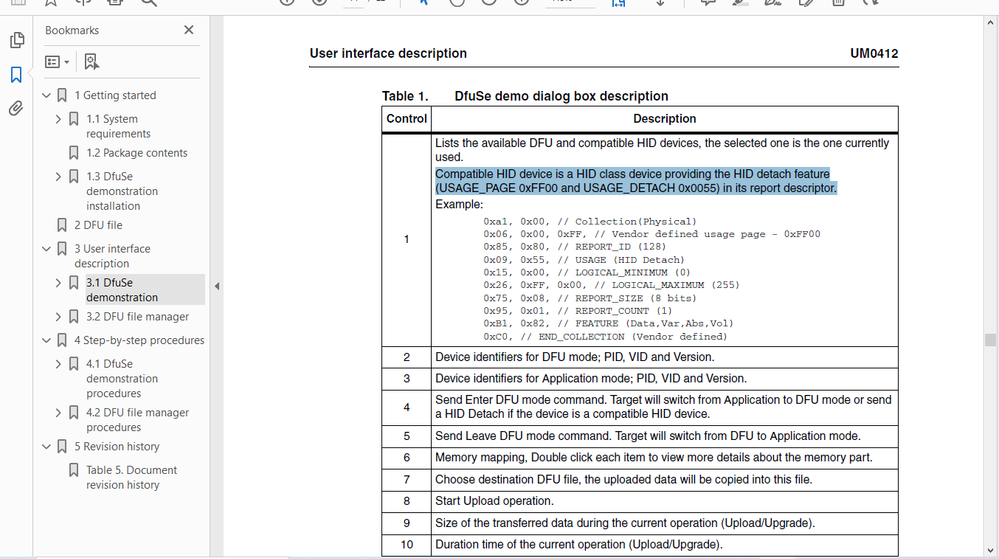The image size is (999, 559).
Task: Expand '4.1 DfuSe demonstration procedures' bookmark
Action: [58, 363]
